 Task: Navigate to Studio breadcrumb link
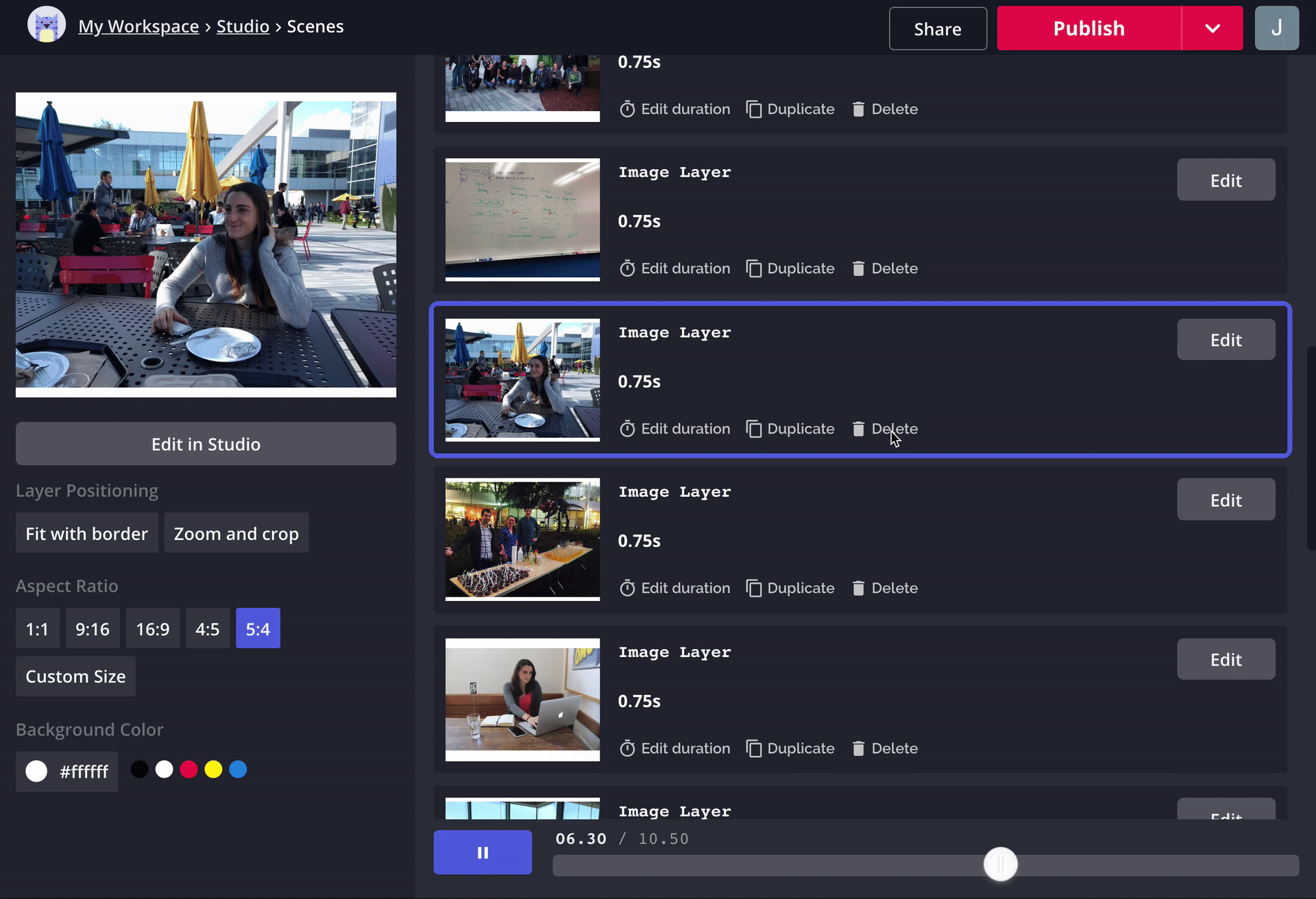pos(243,26)
